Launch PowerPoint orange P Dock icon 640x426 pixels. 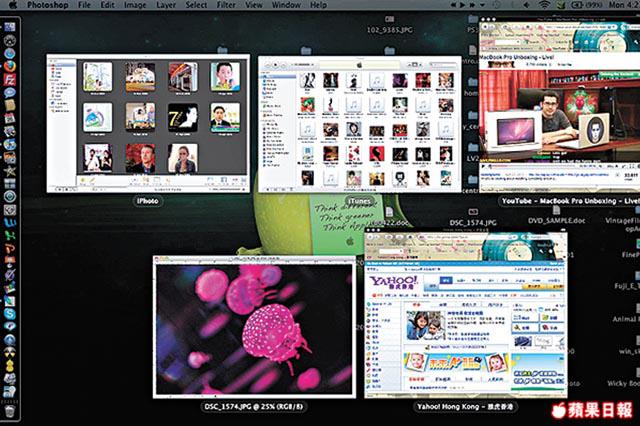9,248
